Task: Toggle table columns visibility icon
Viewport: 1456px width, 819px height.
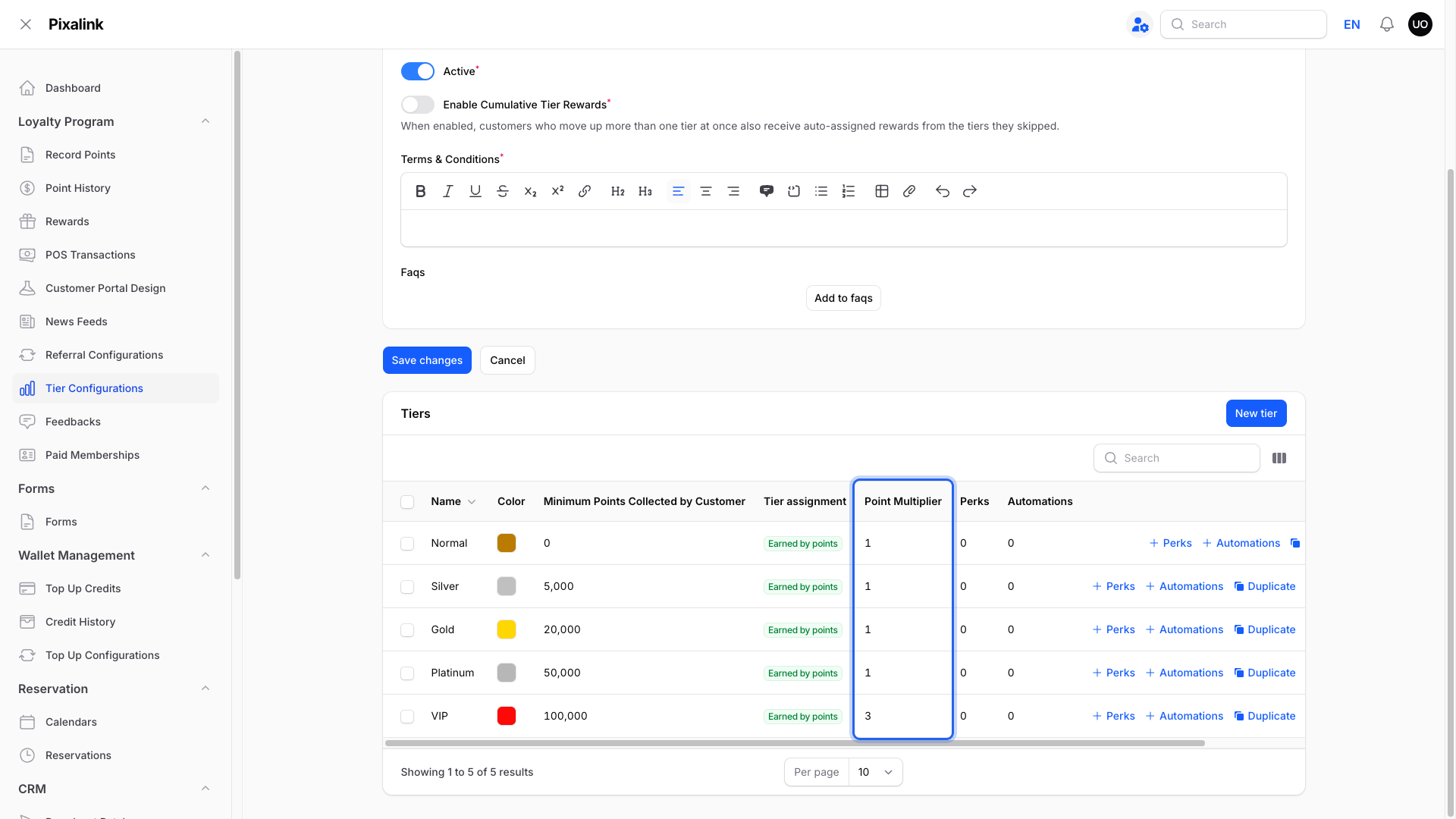Action: click(x=1279, y=458)
